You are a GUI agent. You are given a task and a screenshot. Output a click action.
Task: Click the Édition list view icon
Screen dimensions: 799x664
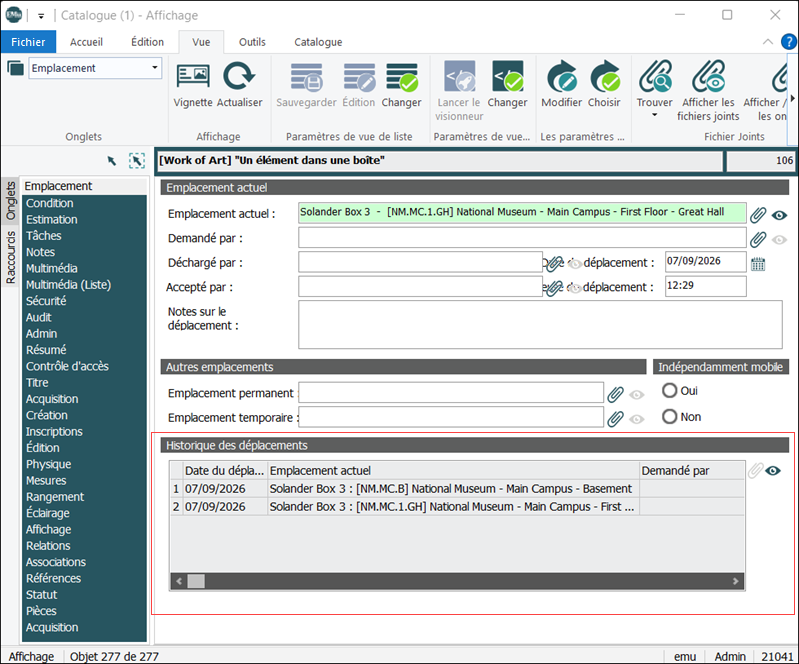pos(359,76)
